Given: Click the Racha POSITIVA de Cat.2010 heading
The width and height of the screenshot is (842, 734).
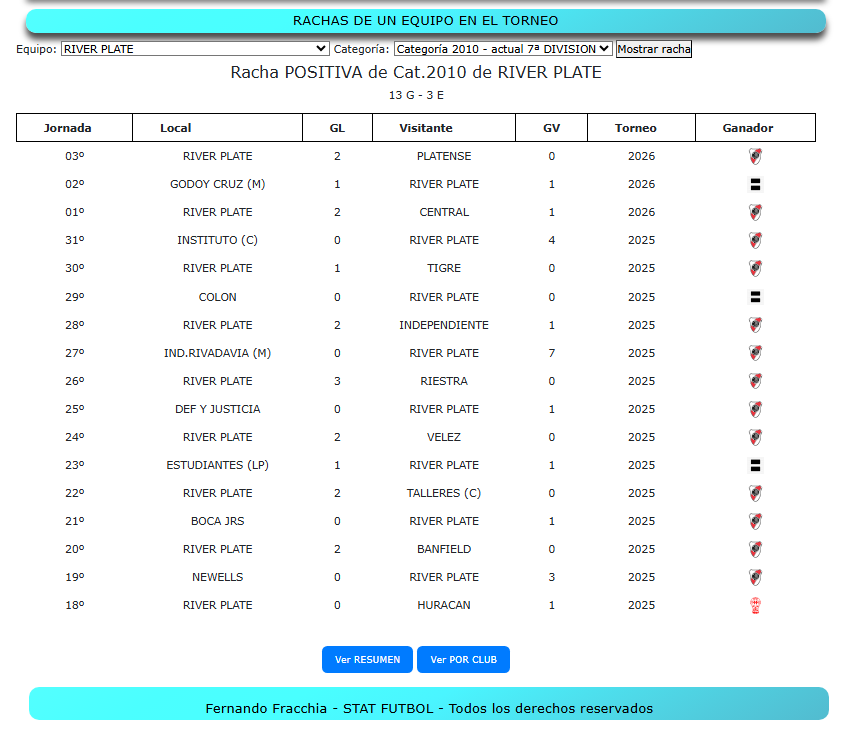Looking at the screenshot, I should coord(416,72).
